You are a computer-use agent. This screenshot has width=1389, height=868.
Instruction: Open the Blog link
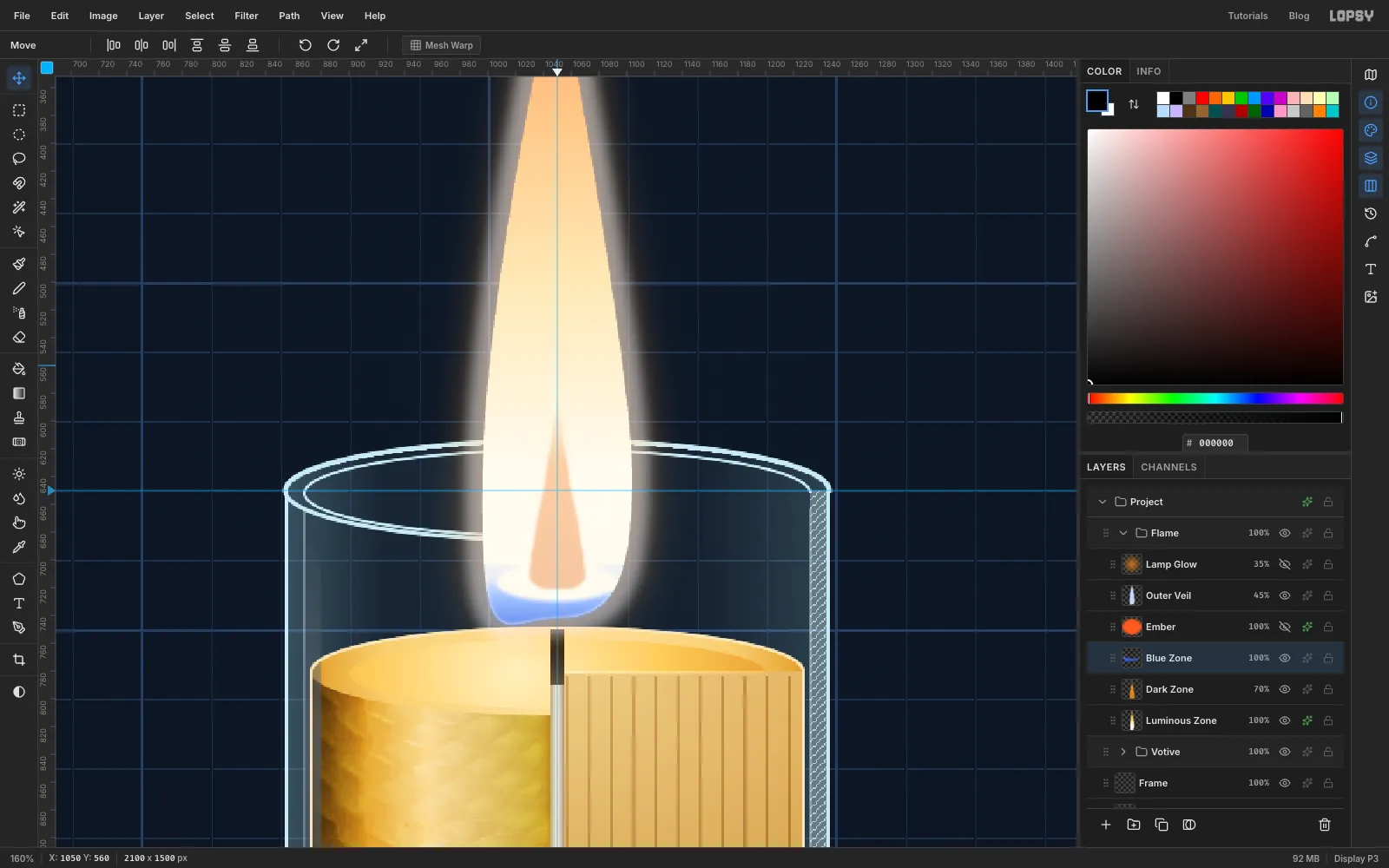click(x=1299, y=16)
